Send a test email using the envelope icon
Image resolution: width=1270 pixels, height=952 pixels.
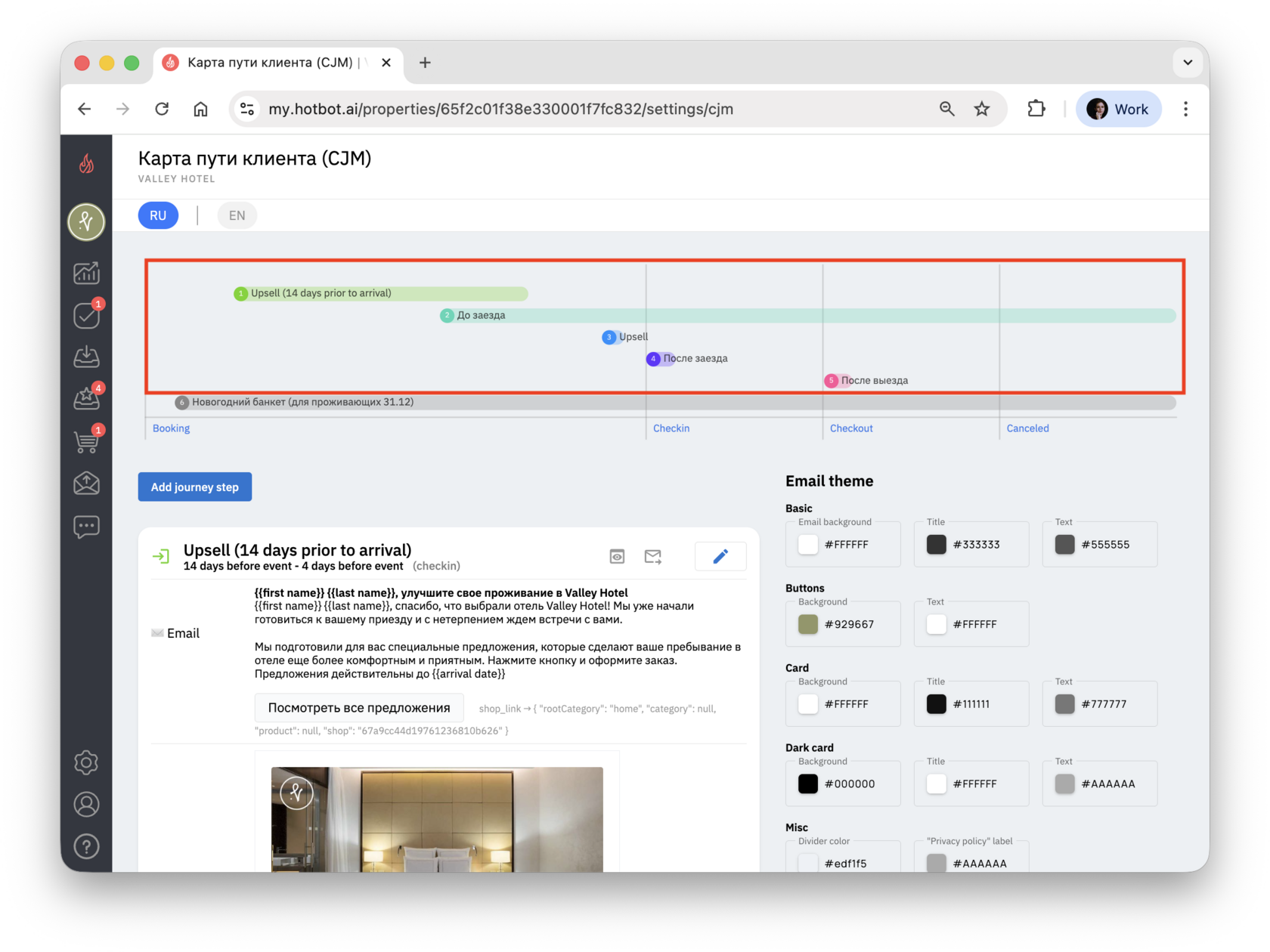tap(653, 557)
